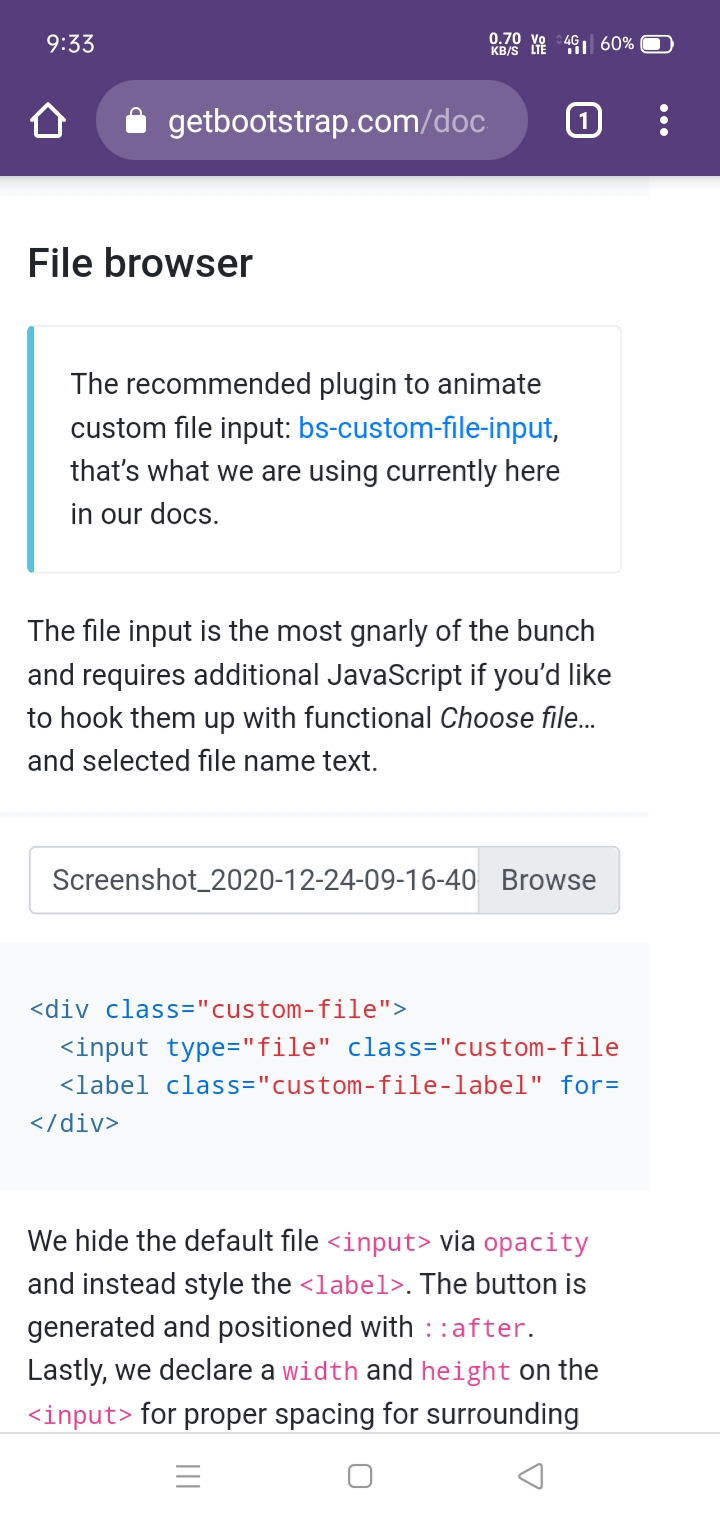Tap the home icon in the browser toolbar
This screenshot has height=1520, width=720.
[x=47, y=119]
